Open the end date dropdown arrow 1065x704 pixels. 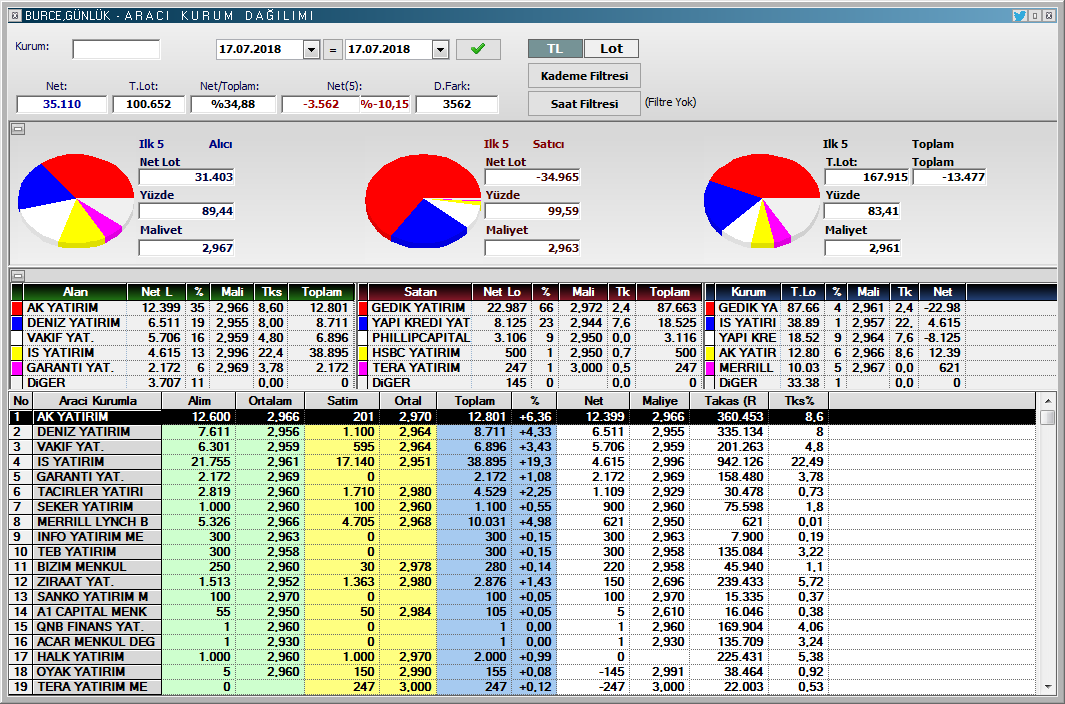440,50
